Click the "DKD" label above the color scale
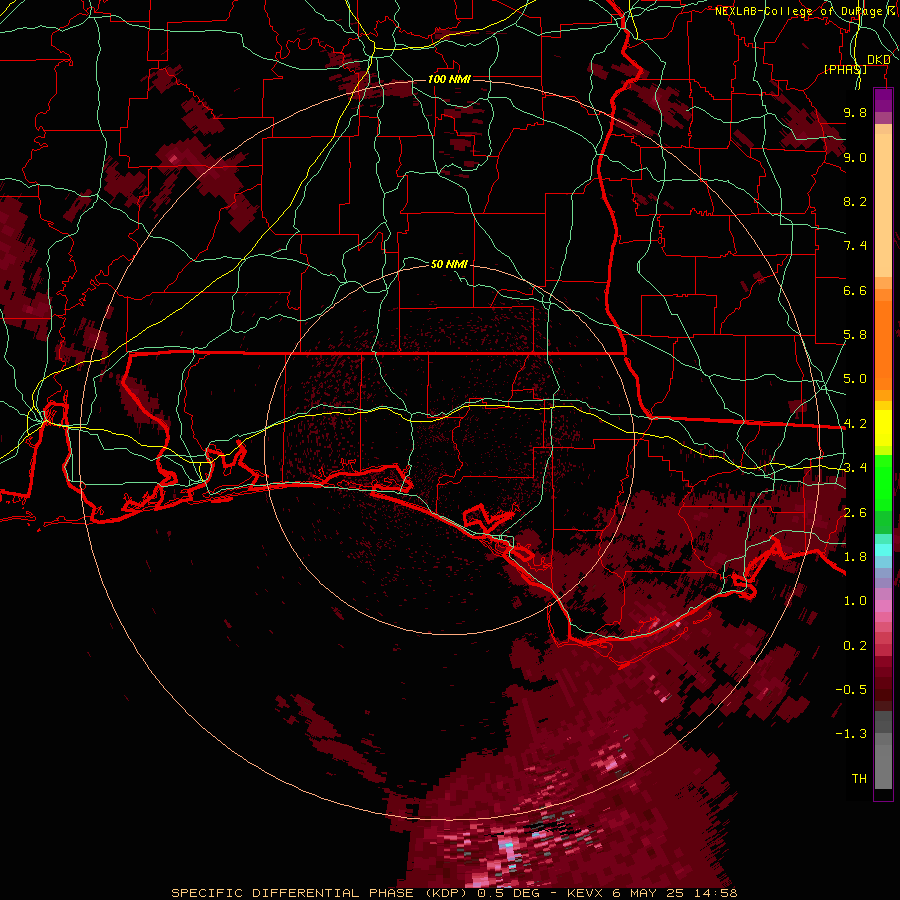This screenshot has height=900, width=900. (879, 59)
